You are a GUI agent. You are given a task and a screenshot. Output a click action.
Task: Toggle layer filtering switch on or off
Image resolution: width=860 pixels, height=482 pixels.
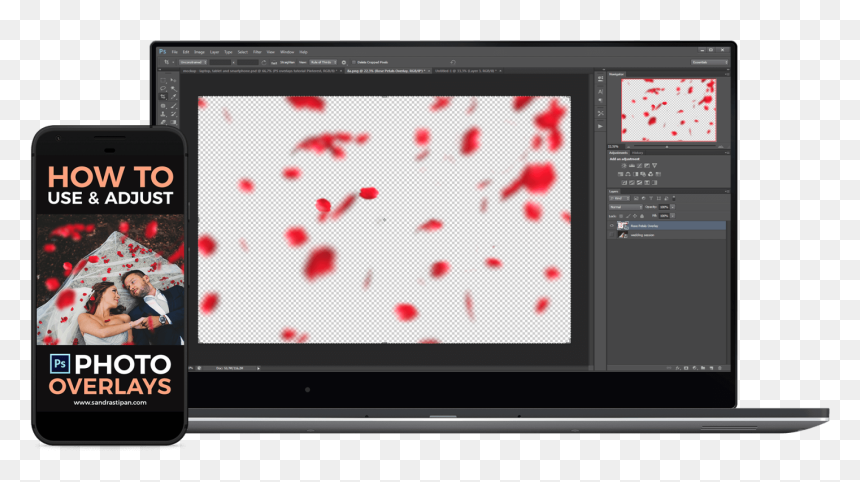674,198
